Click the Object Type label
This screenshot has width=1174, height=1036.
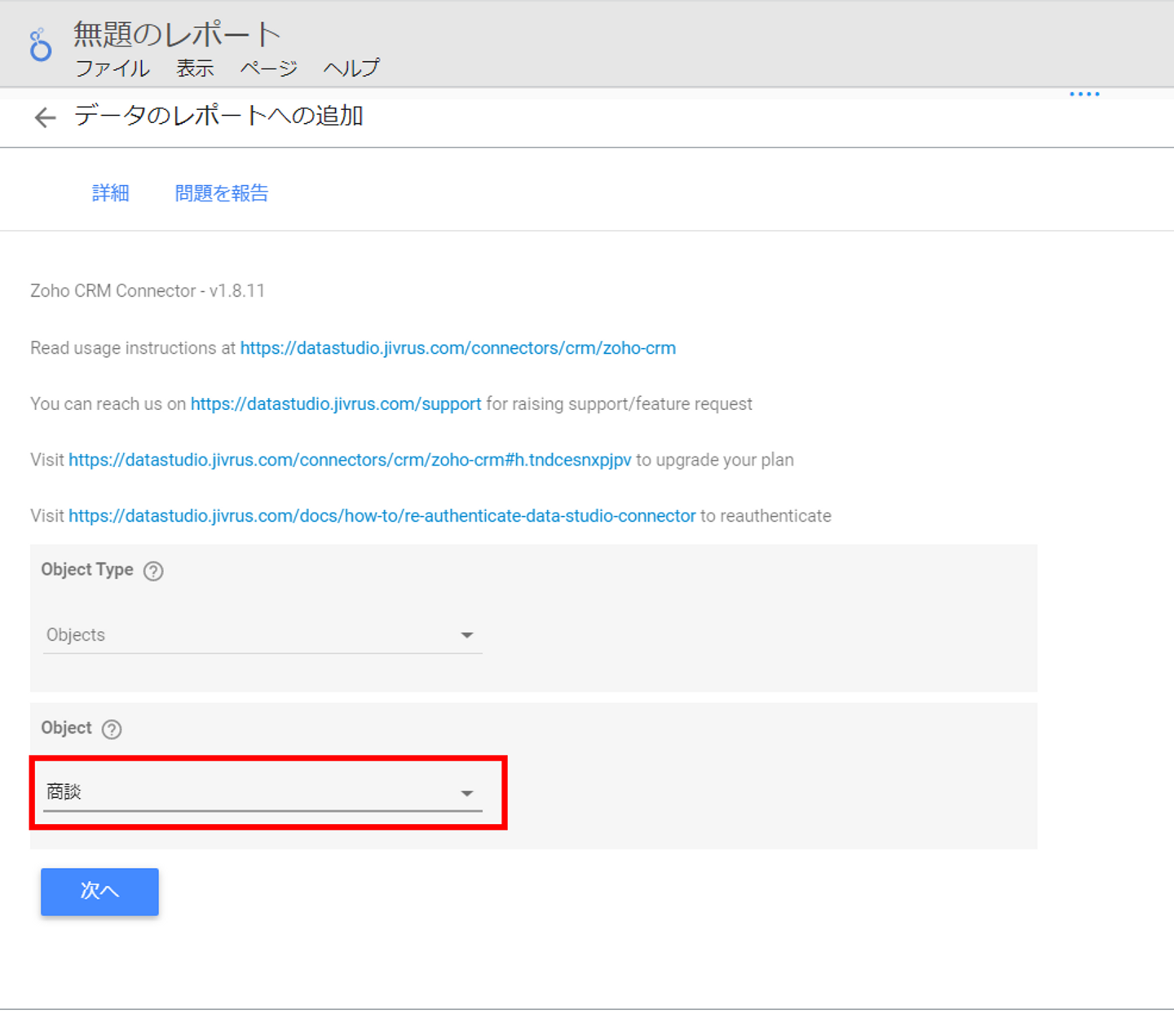[87, 570]
